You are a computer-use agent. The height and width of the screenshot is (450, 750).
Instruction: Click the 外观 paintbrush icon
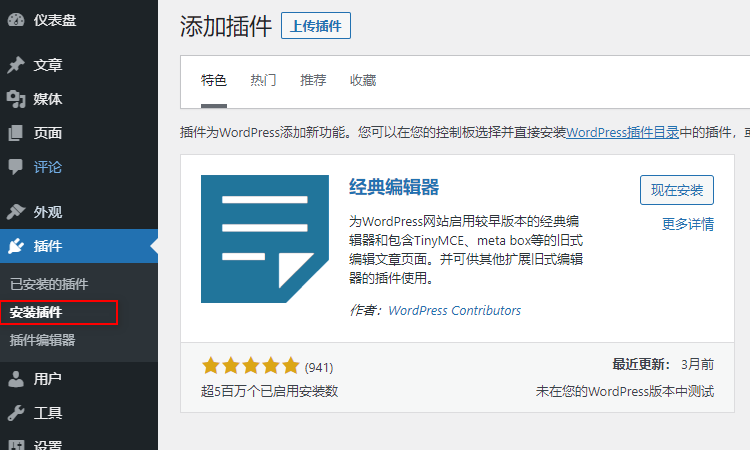(16, 212)
